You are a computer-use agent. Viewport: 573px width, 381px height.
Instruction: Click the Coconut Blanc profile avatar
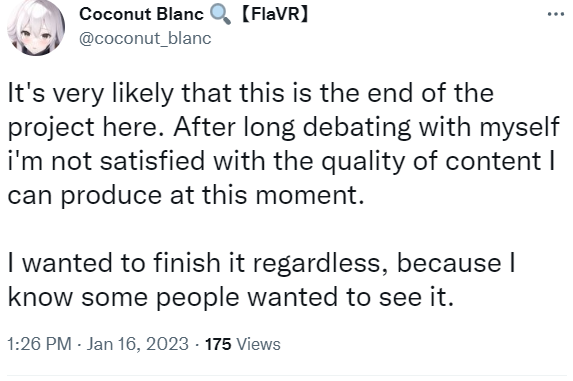tap(36, 28)
